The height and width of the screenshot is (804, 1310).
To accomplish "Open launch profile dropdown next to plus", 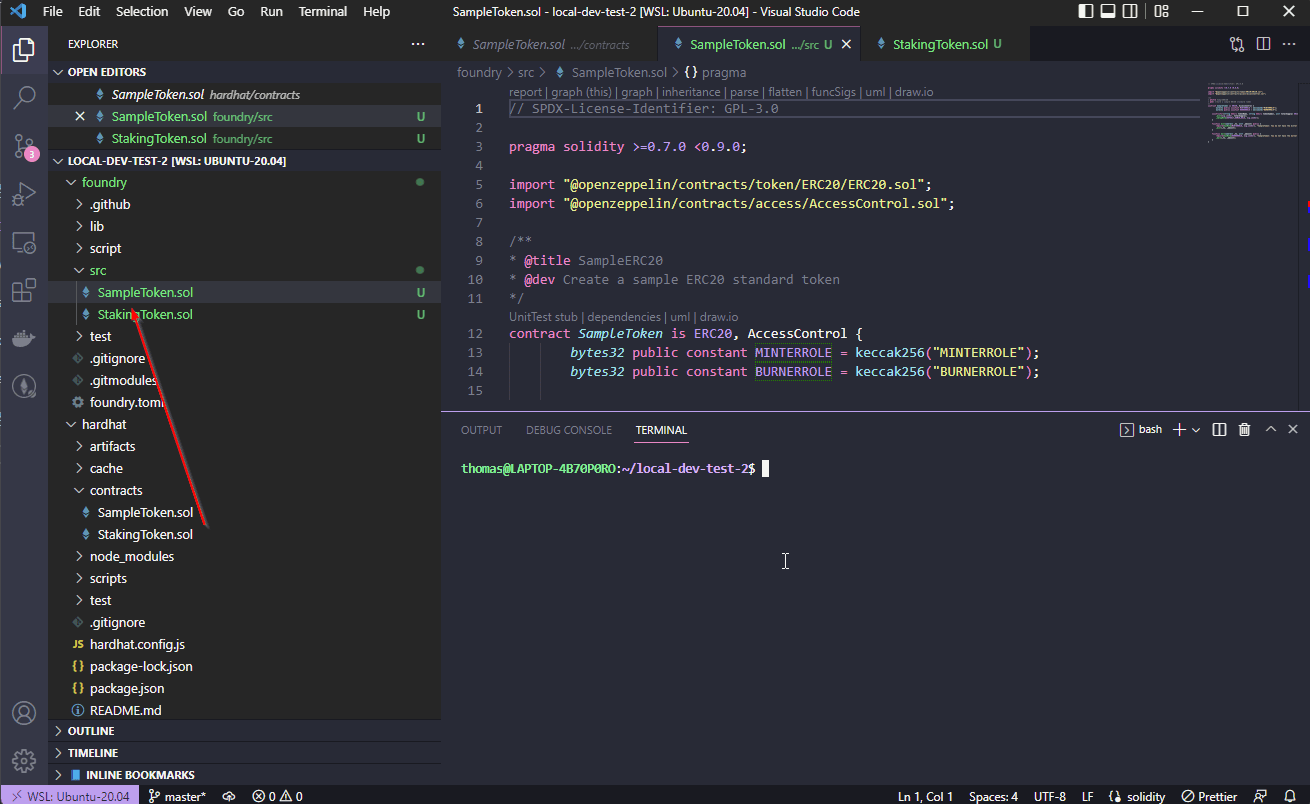I will (x=1196, y=430).
